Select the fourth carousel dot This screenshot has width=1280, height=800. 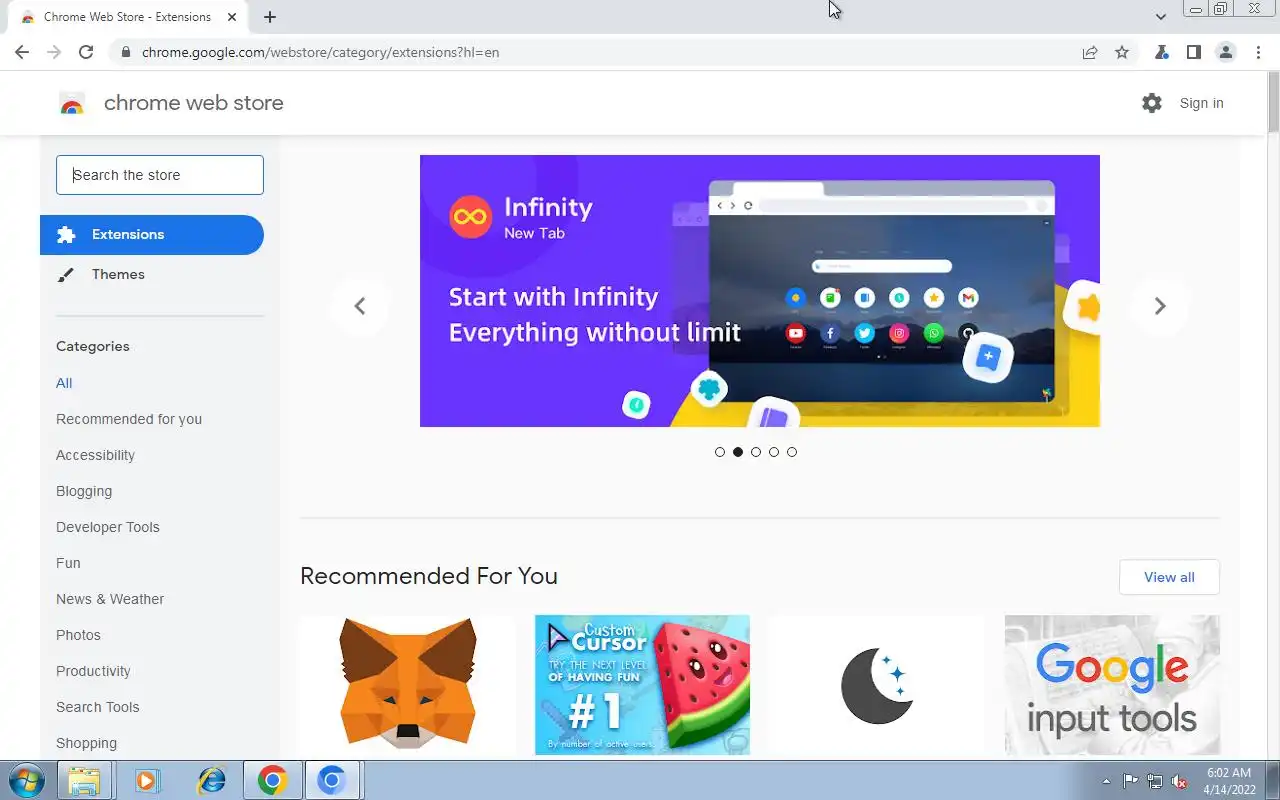[774, 452]
